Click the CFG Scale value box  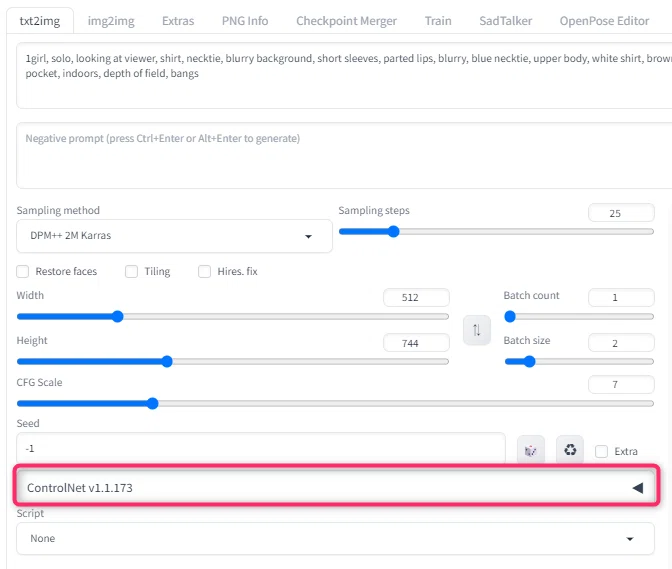click(x=621, y=384)
